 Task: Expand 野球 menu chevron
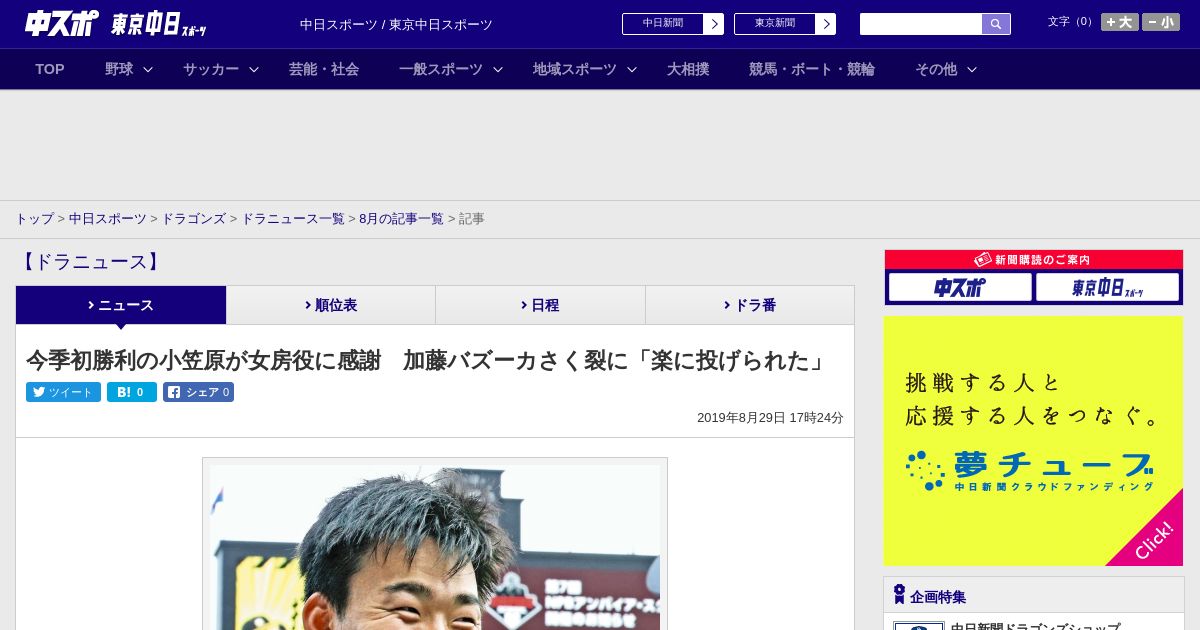tap(148, 69)
